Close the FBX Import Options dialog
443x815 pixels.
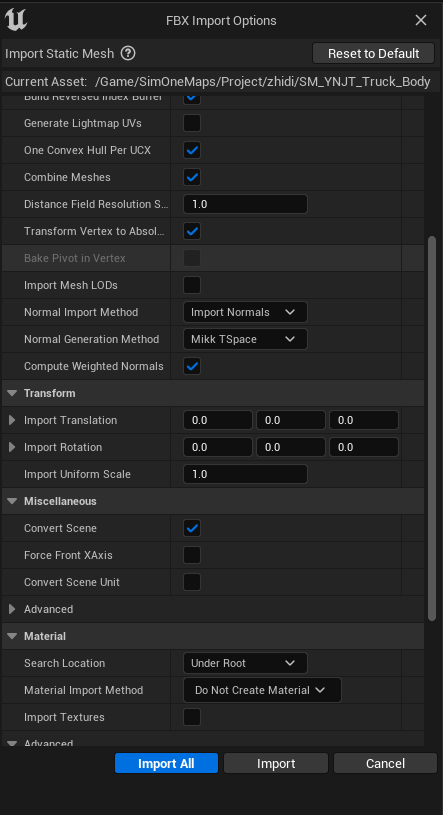421,20
